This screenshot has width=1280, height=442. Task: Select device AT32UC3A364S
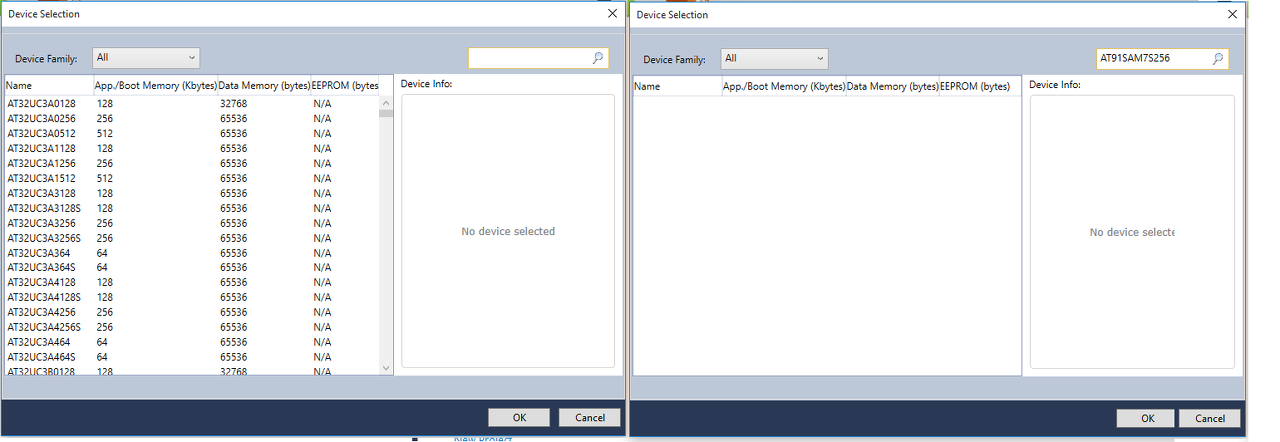[x=190, y=267]
